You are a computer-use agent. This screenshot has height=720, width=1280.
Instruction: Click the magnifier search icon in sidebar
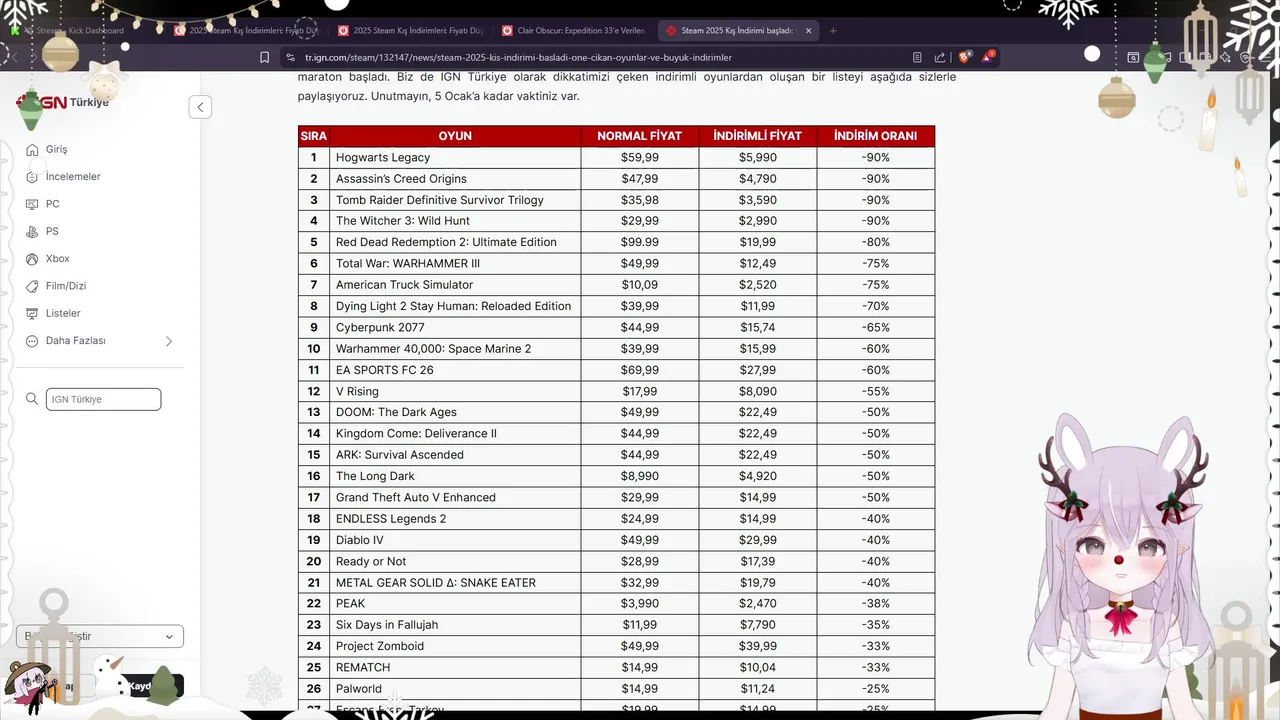32,399
